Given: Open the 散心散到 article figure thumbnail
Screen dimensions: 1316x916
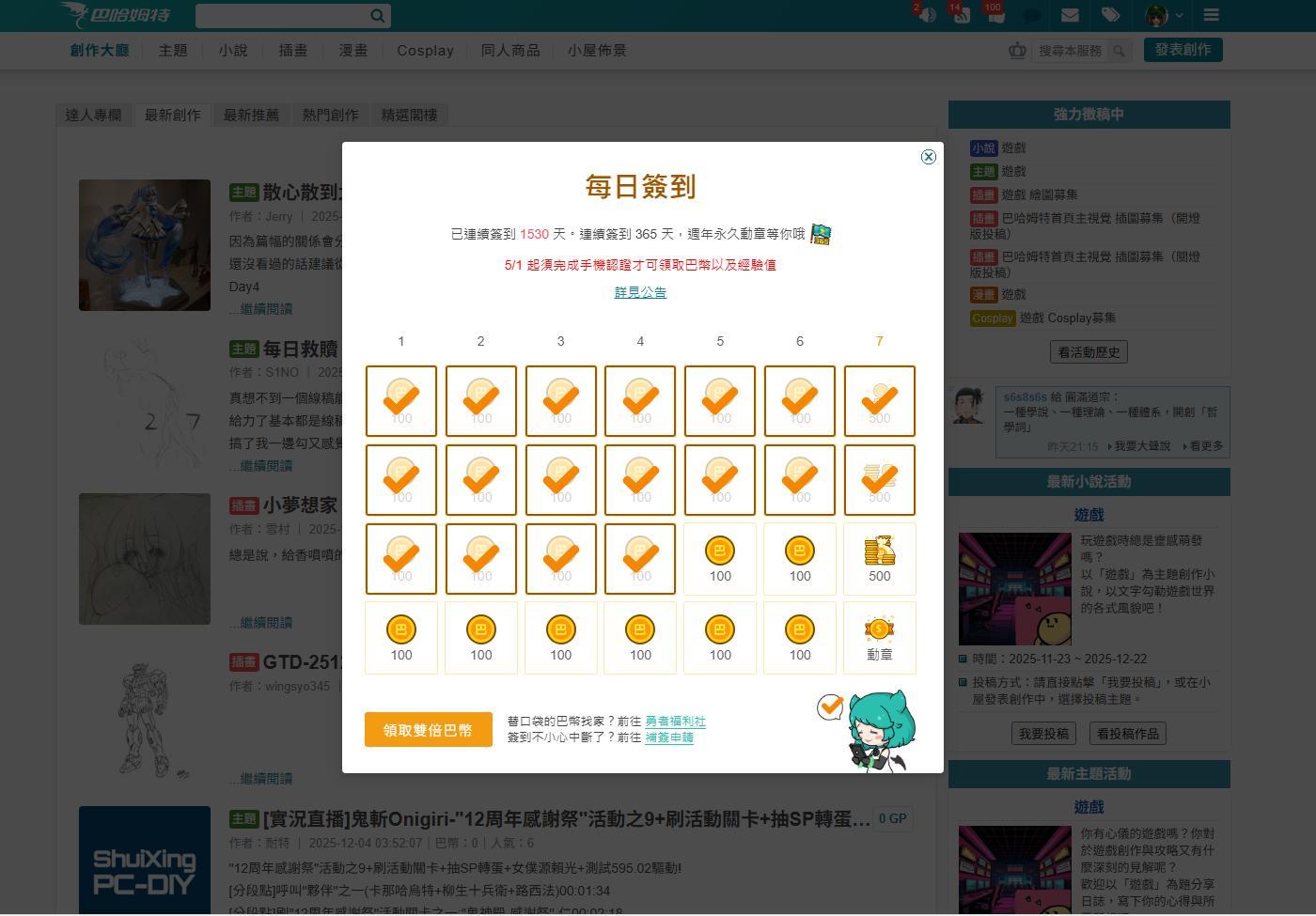Looking at the screenshot, I should pos(145,245).
